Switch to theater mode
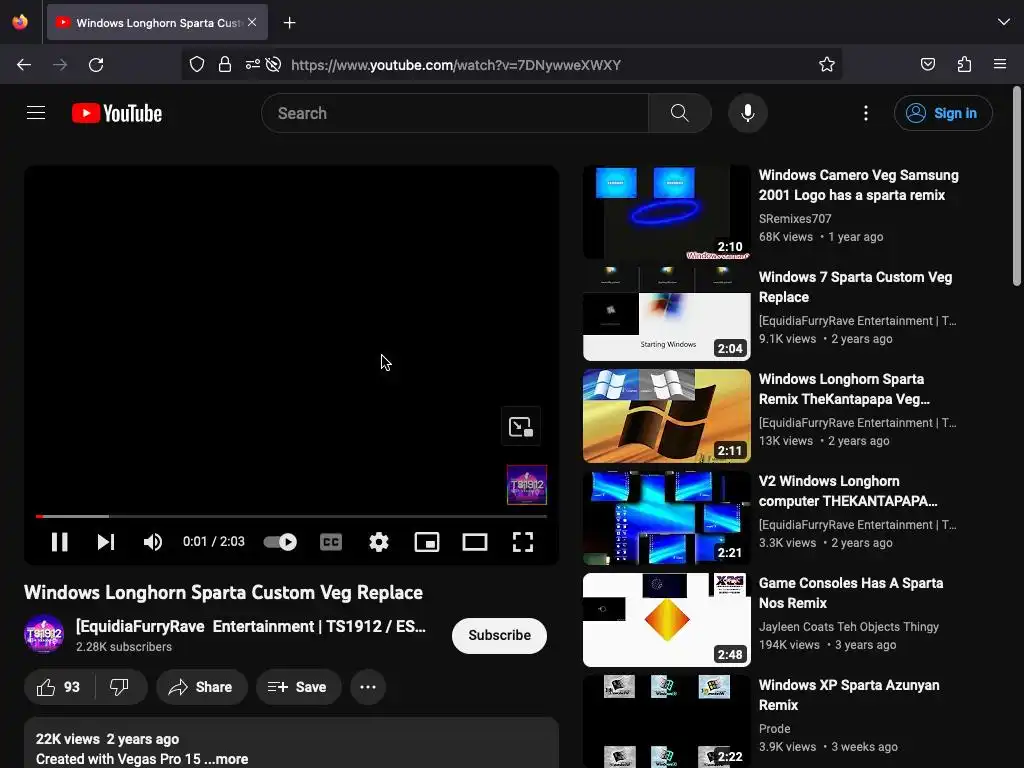Viewport: 1024px width, 768px height. (x=475, y=542)
